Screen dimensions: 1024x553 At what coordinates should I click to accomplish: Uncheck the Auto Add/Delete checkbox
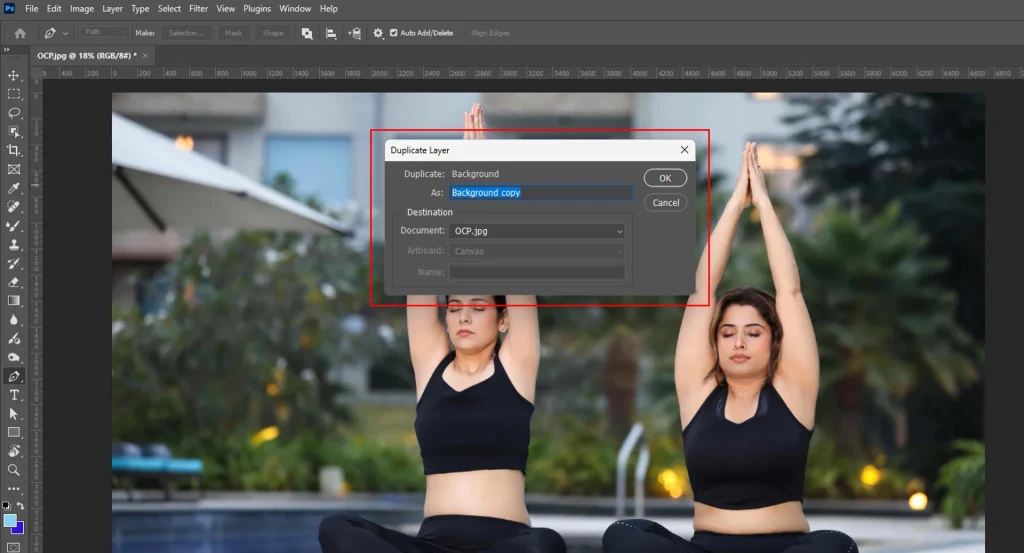point(394,33)
